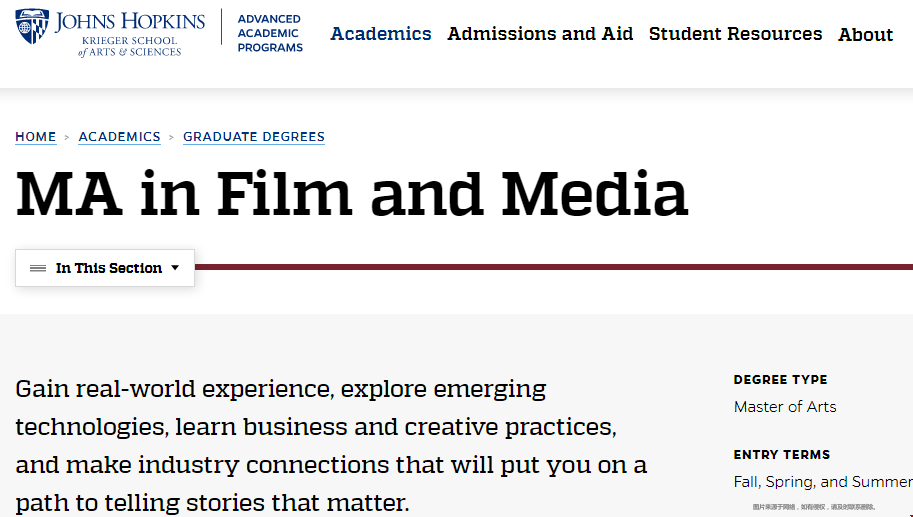
Task: Click the hamburger lines icon in In This Section
Action: pos(38,268)
